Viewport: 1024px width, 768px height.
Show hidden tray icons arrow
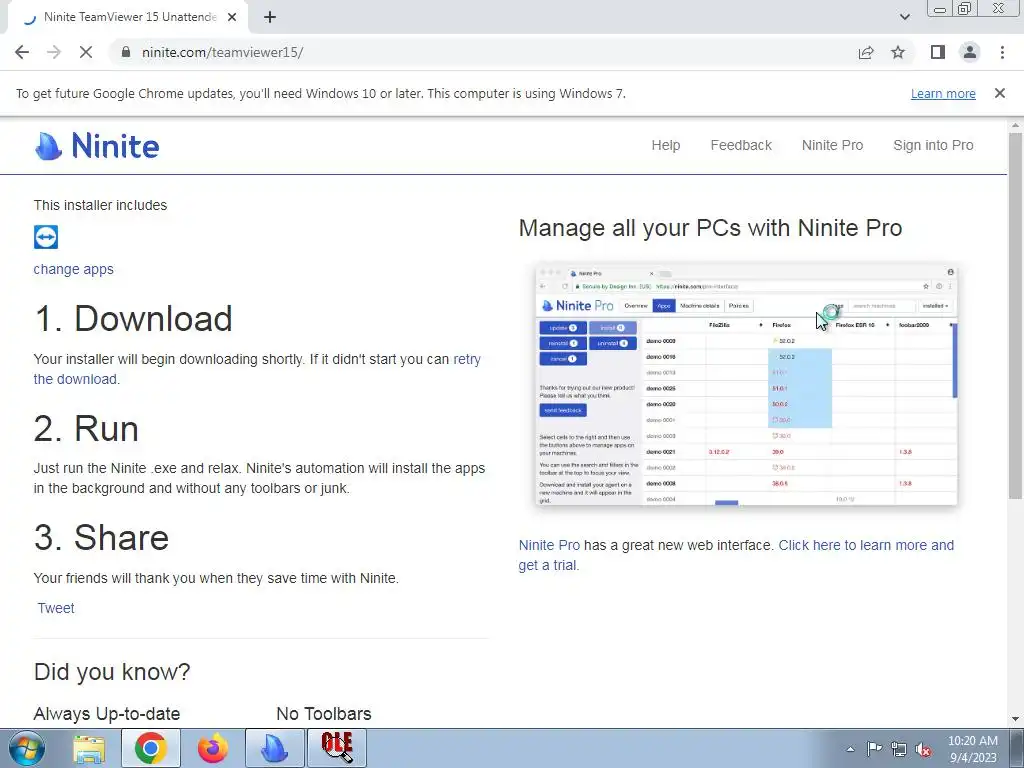pos(850,749)
